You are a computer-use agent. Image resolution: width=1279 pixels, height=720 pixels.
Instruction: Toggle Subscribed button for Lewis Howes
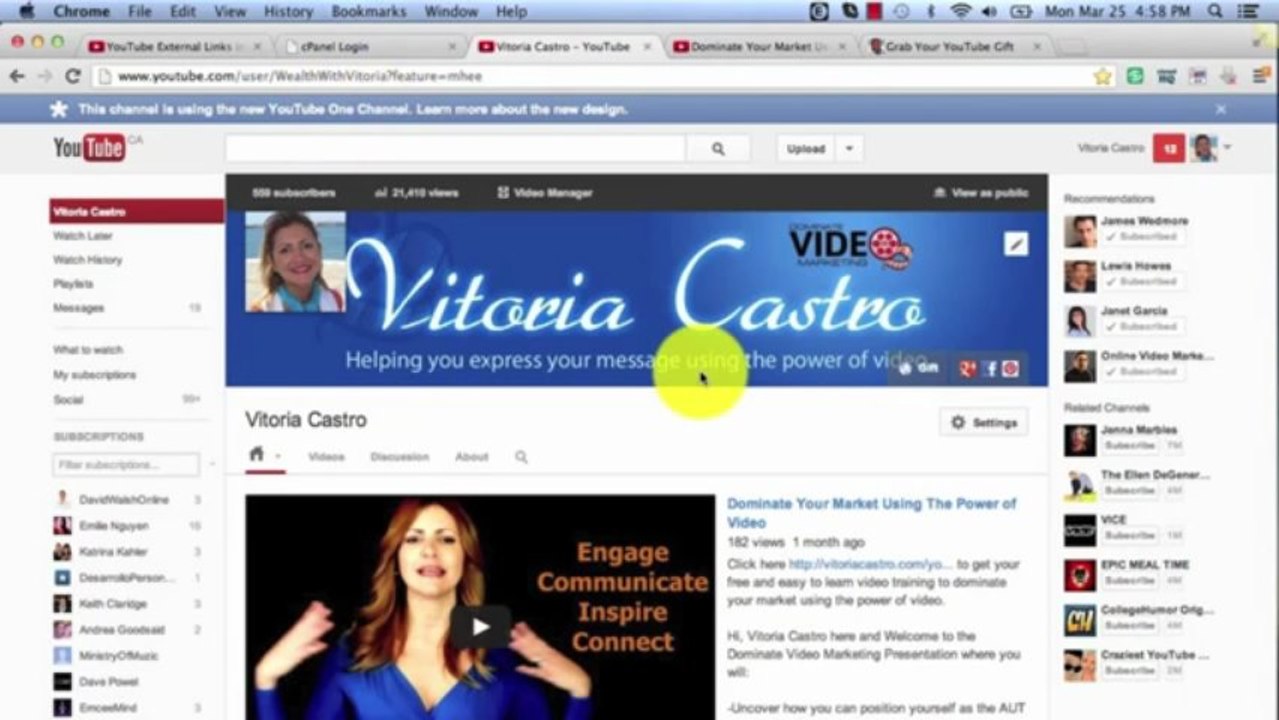1143,282
